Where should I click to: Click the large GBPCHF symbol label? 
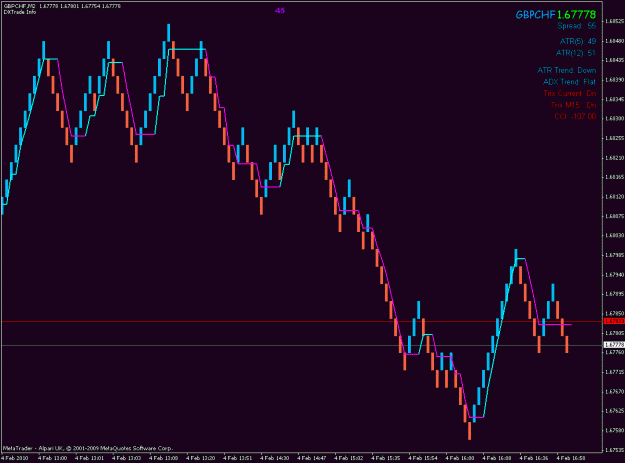tap(535, 15)
